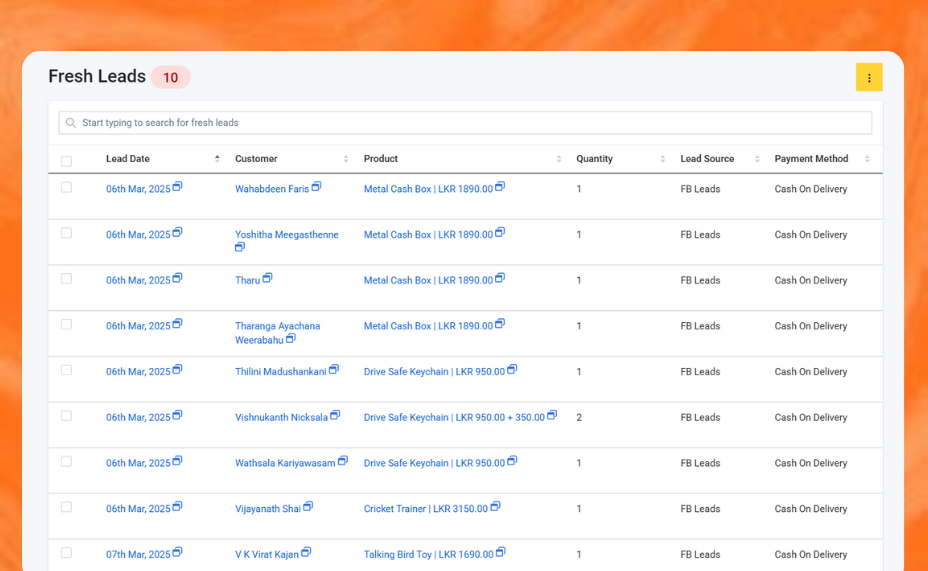Sort by Product column arrows
The width and height of the screenshot is (928, 571).
pyautogui.click(x=559, y=159)
